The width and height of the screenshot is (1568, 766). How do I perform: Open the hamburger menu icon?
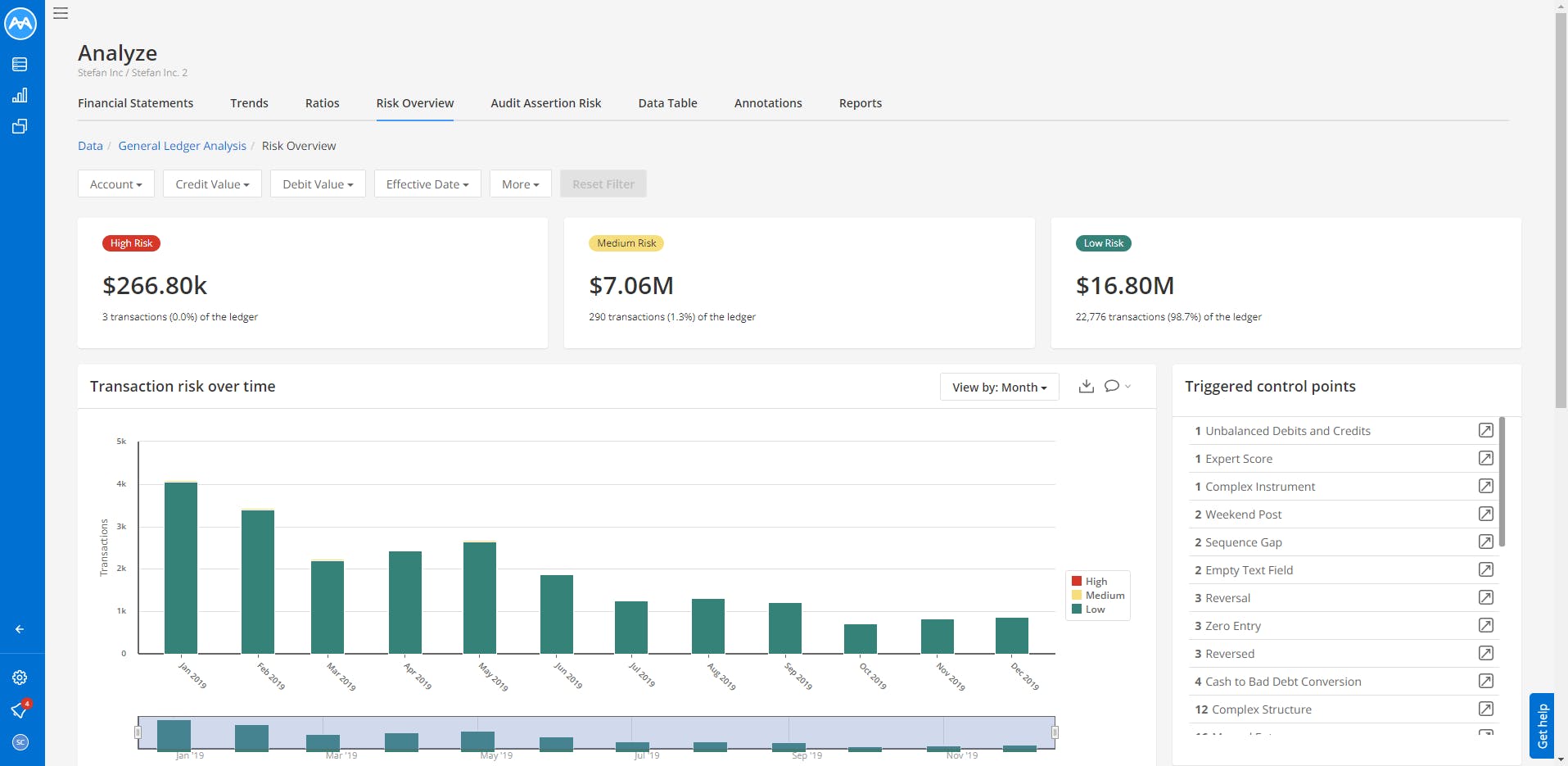tap(61, 13)
